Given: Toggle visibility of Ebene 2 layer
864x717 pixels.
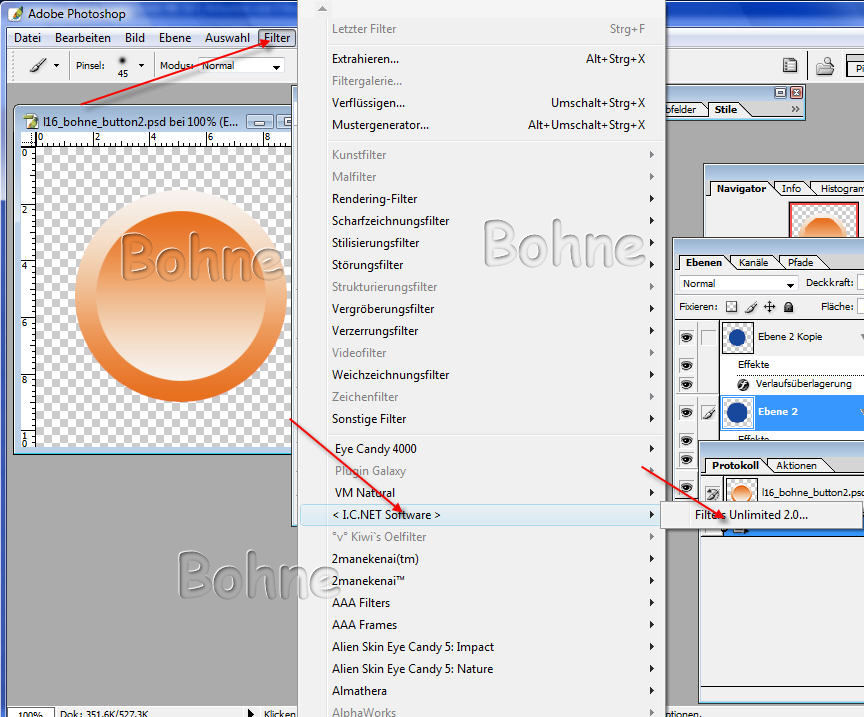Looking at the screenshot, I should [686, 412].
